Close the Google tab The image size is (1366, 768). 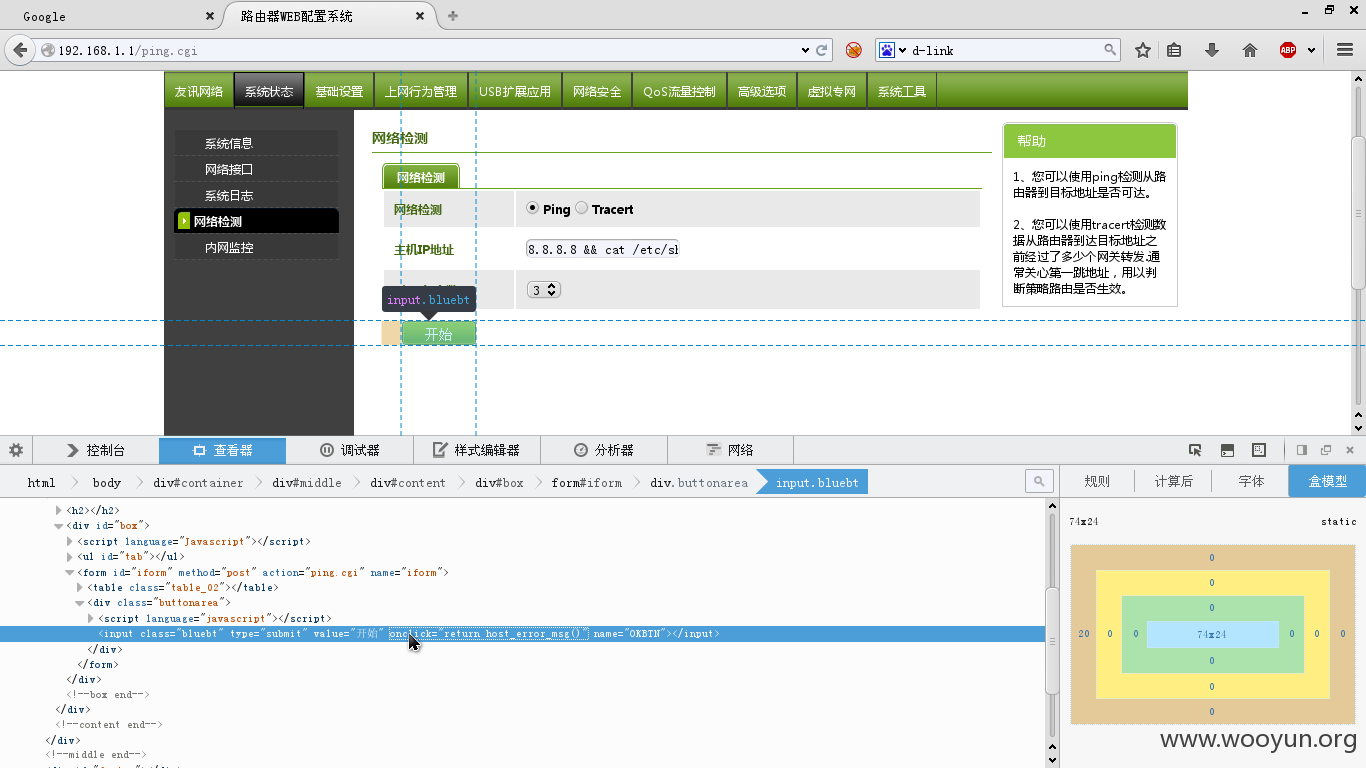(209, 16)
